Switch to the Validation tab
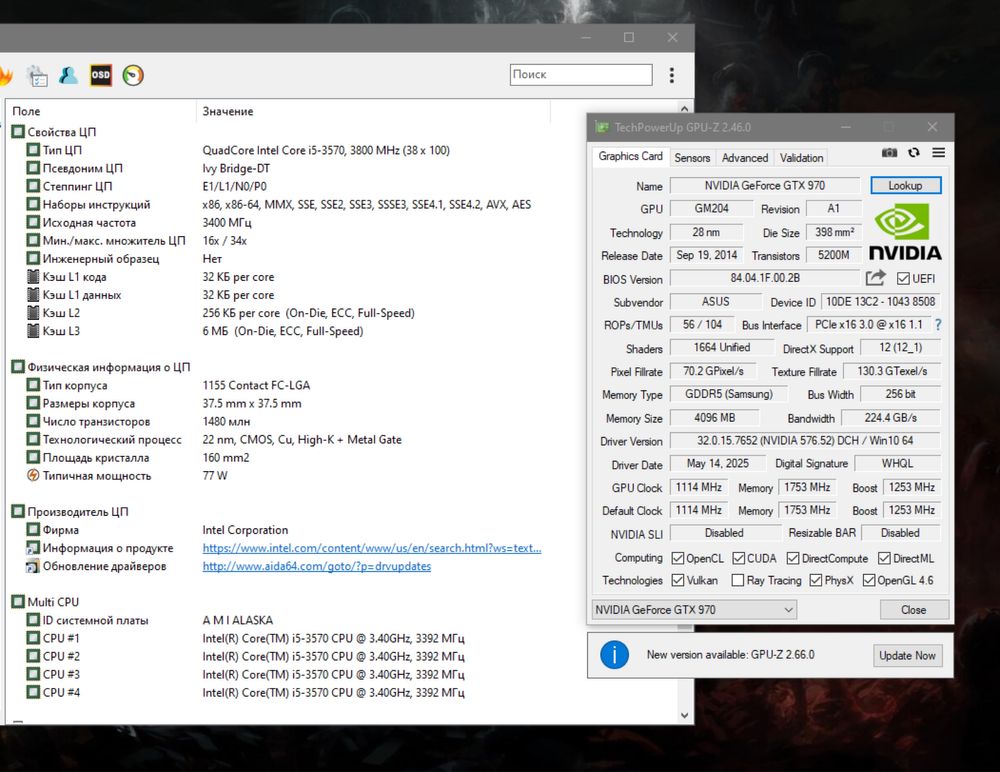The image size is (1000, 772). click(x=801, y=158)
